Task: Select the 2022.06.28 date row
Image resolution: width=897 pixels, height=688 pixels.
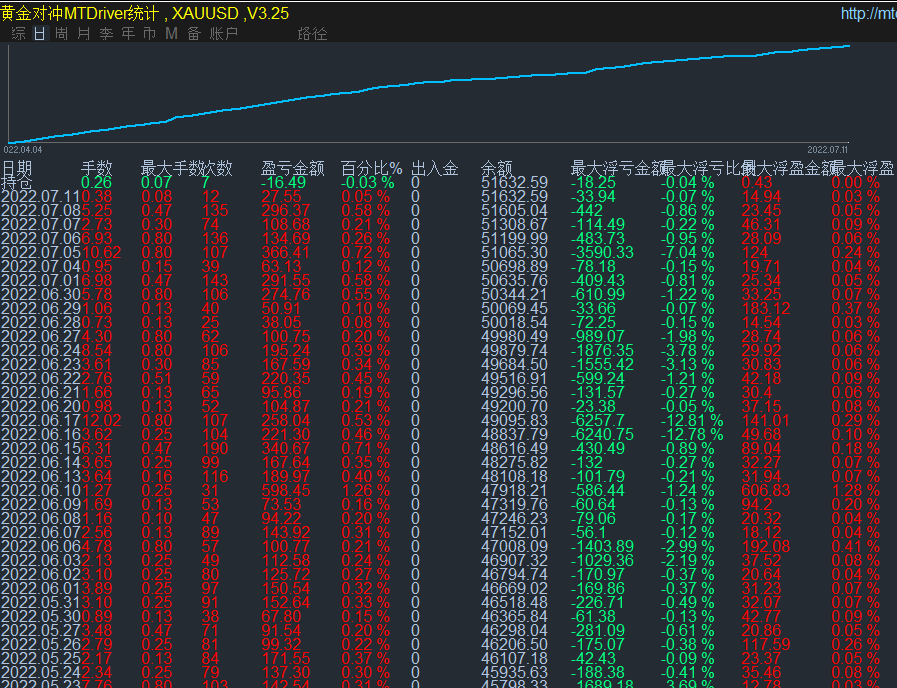Action: point(41,323)
